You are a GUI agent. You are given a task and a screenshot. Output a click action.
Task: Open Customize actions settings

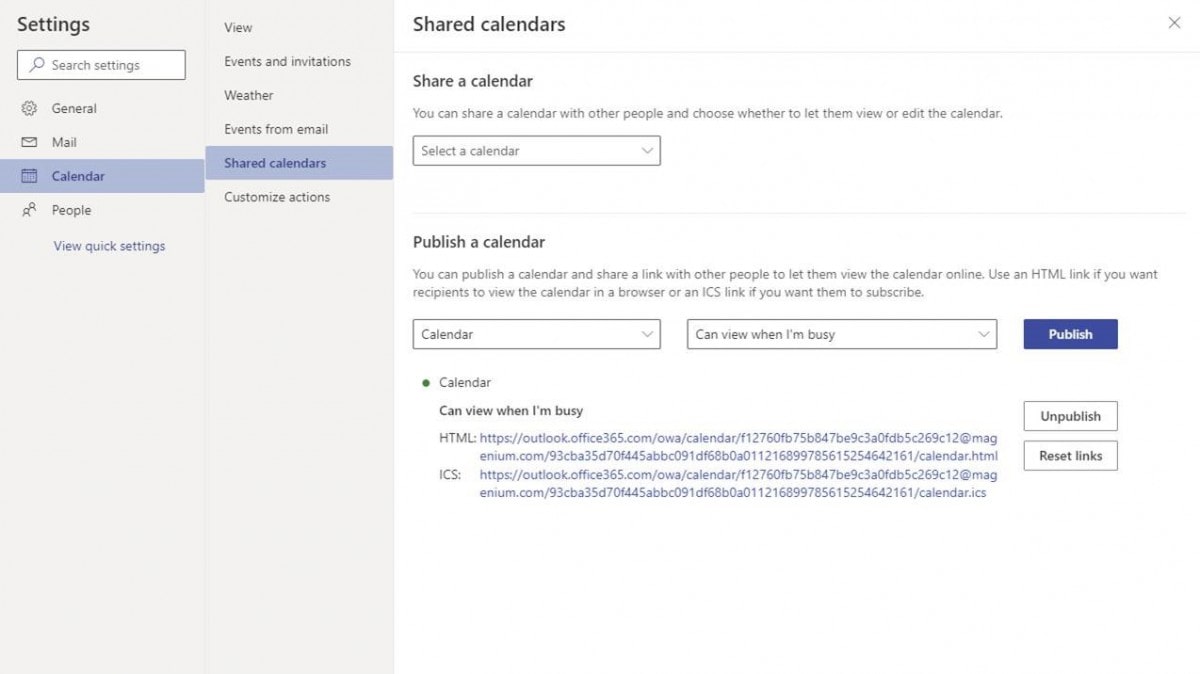[x=275, y=197]
